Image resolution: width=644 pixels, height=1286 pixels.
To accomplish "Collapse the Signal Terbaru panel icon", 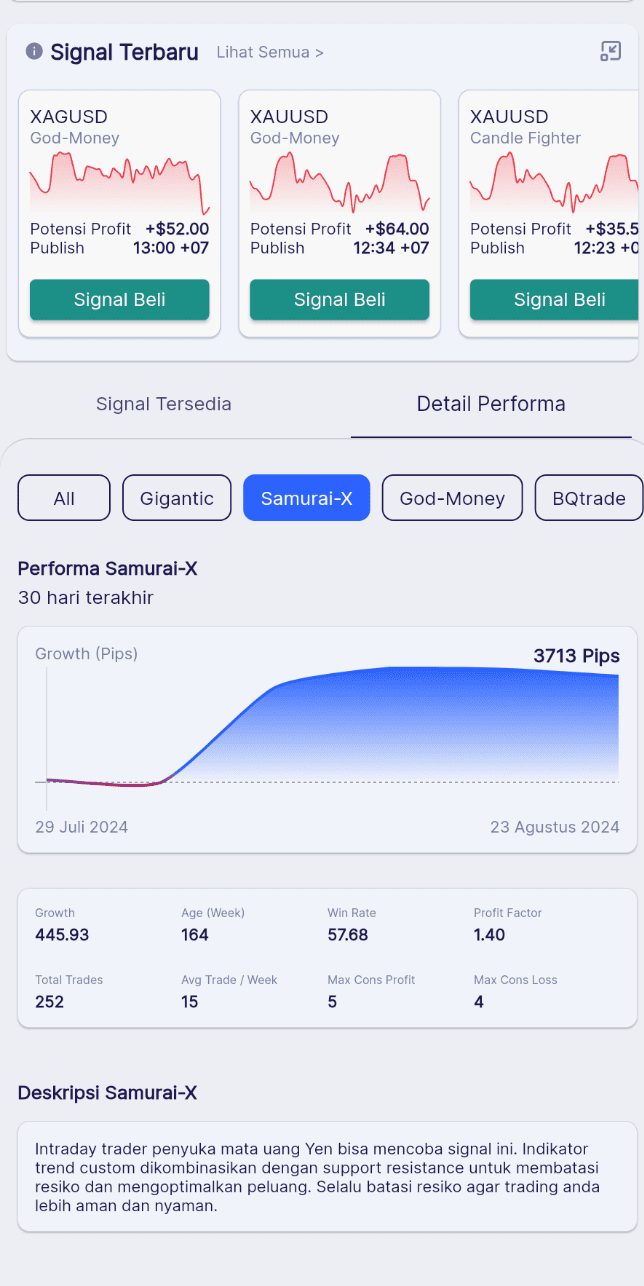I will [x=610, y=52].
